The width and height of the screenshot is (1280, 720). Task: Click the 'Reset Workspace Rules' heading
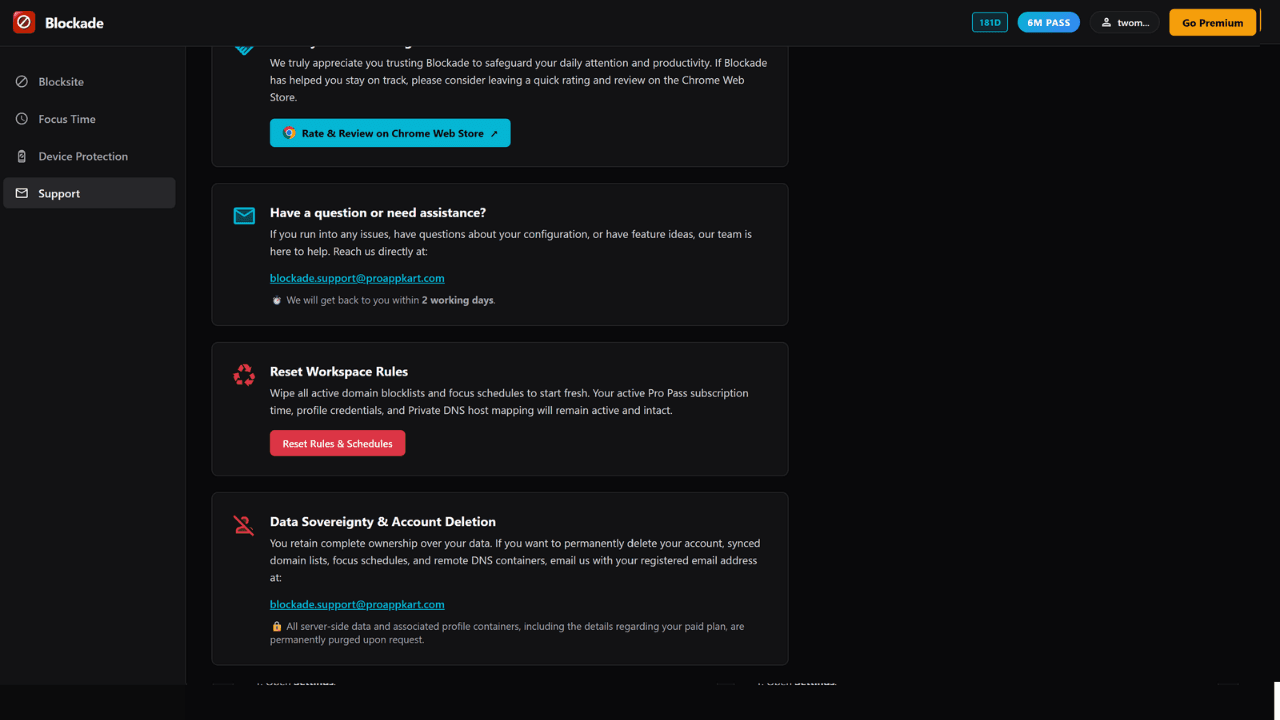(x=339, y=371)
